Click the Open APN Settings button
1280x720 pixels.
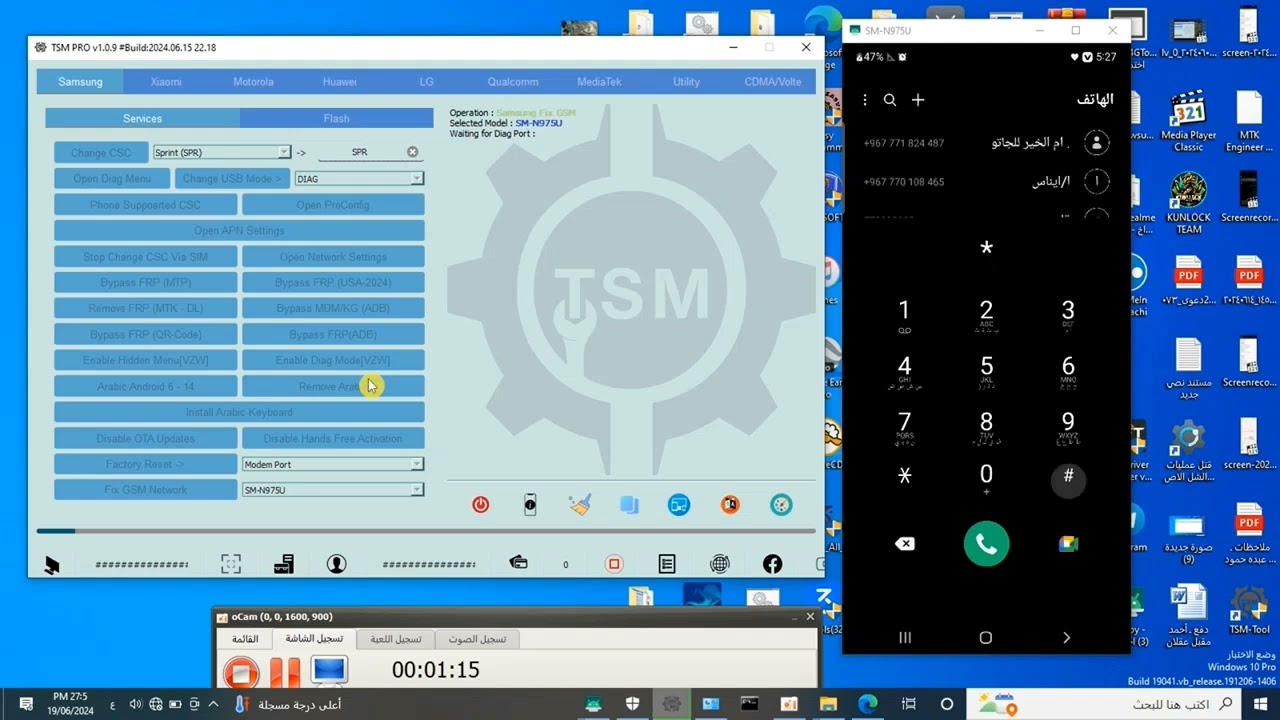click(x=239, y=231)
